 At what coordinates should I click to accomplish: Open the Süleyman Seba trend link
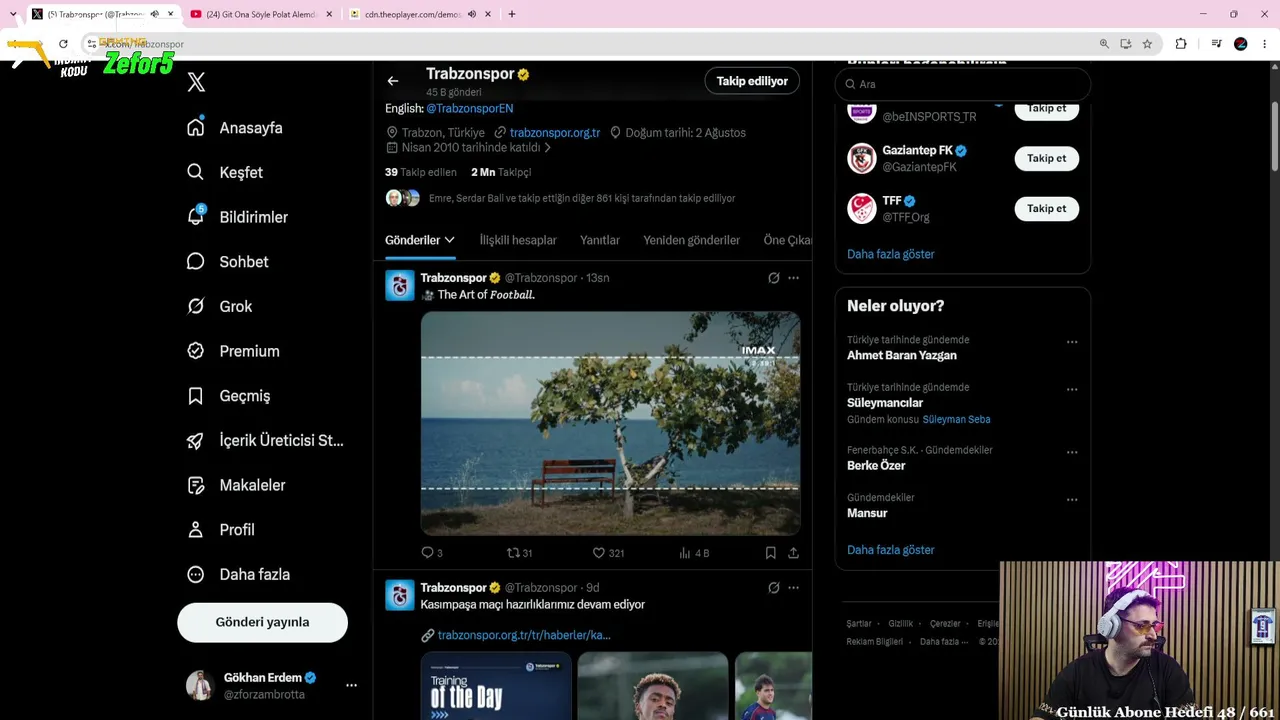point(957,419)
